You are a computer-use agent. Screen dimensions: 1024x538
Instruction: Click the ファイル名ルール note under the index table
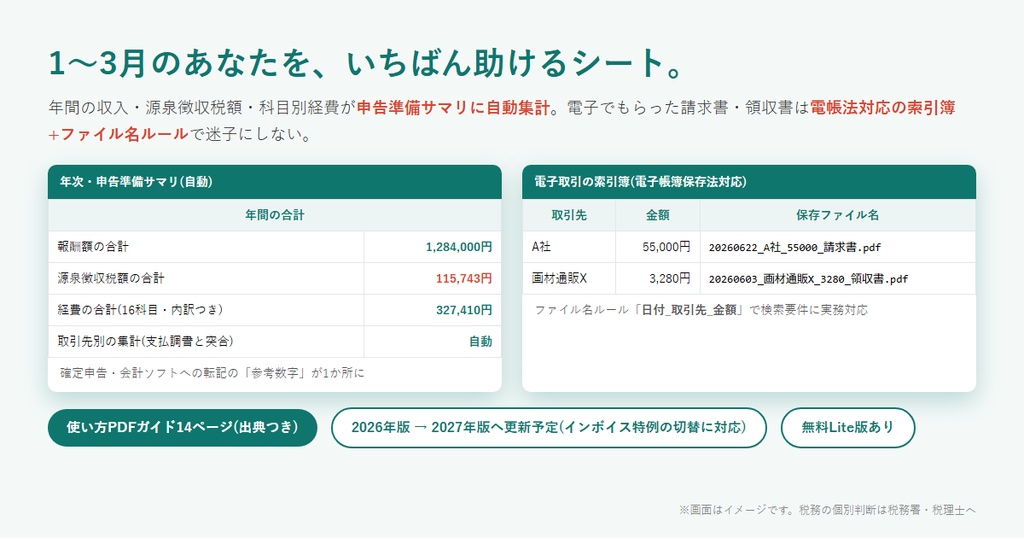[701, 310]
